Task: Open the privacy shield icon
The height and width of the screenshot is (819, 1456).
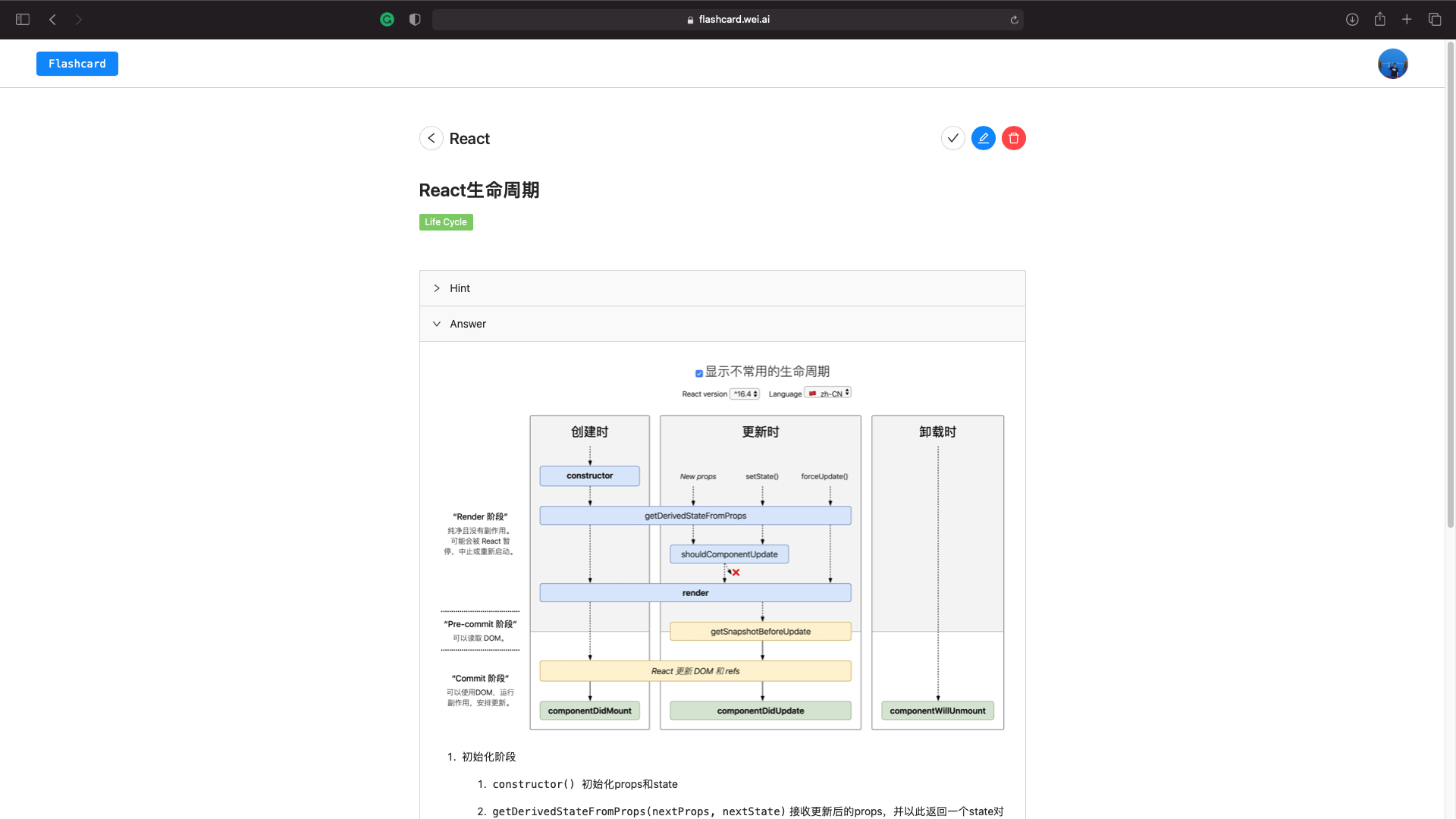Action: 415,20
